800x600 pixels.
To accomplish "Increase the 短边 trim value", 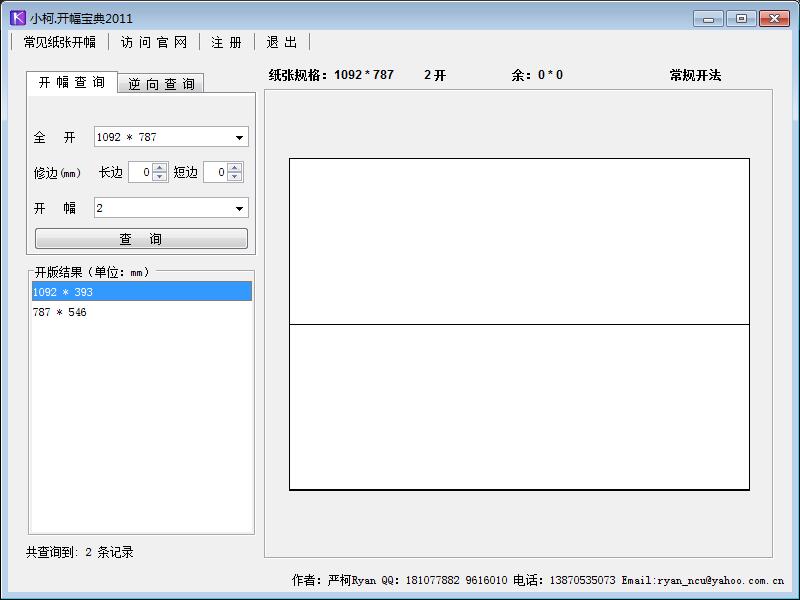I will (235, 167).
